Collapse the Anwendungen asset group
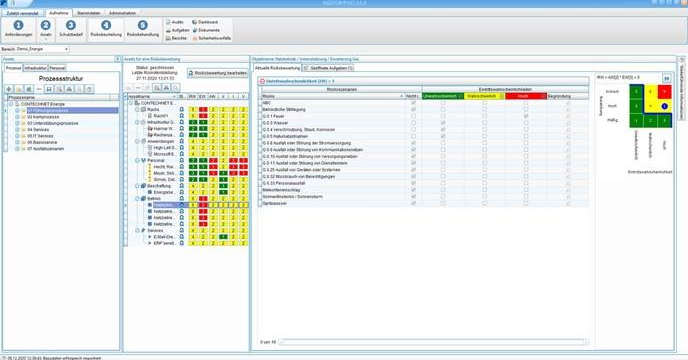This screenshot has width=688, height=360. [x=137, y=141]
